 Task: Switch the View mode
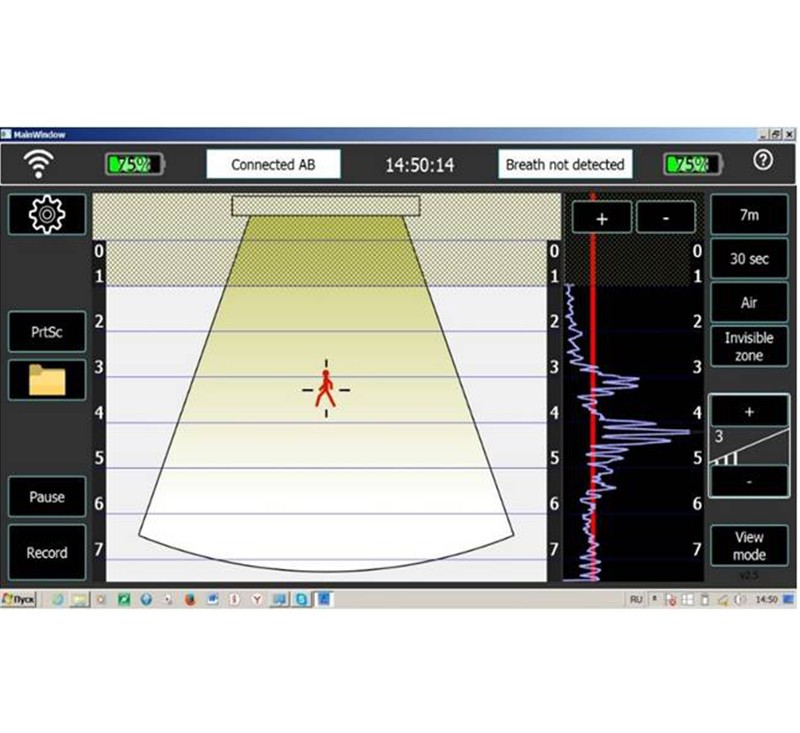pos(748,546)
